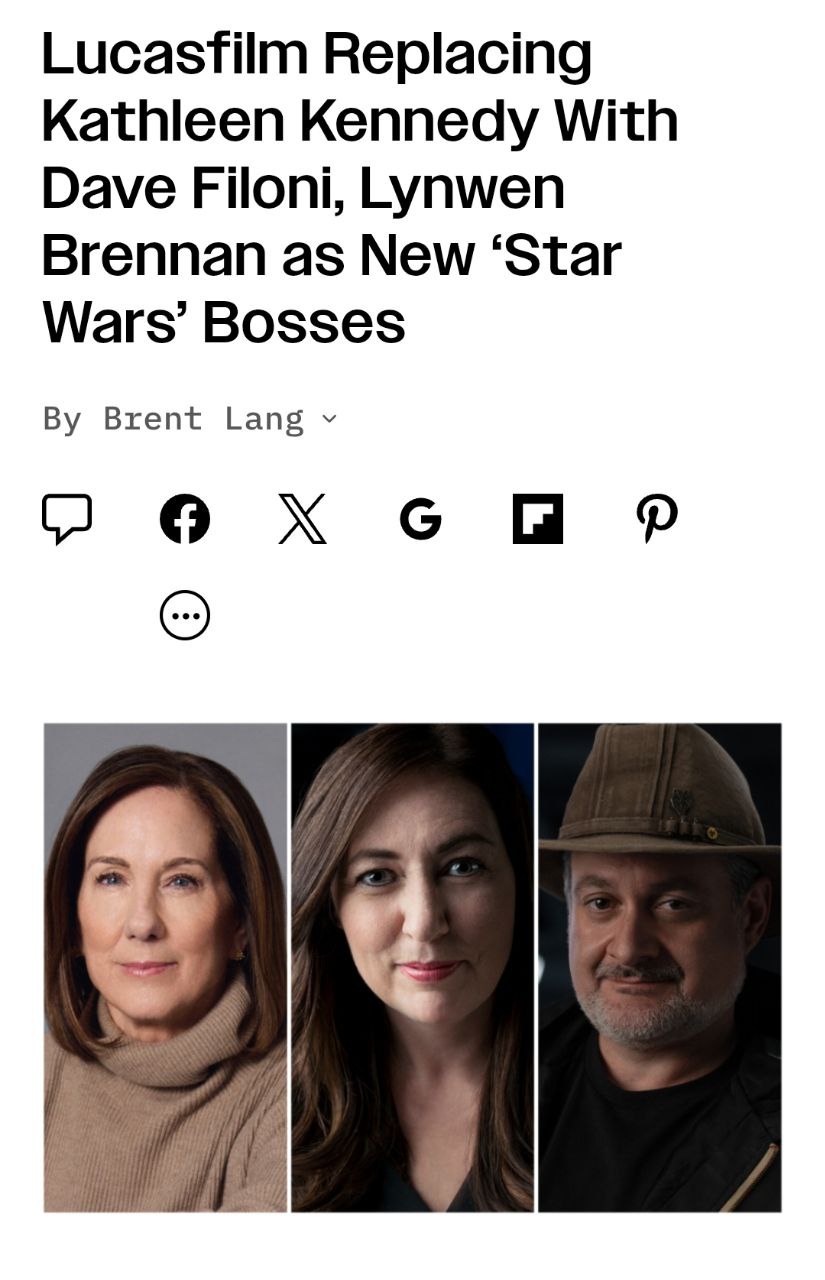Click the 'By' byline label
Viewport: 825px width, 1280px height.
[62, 418]
